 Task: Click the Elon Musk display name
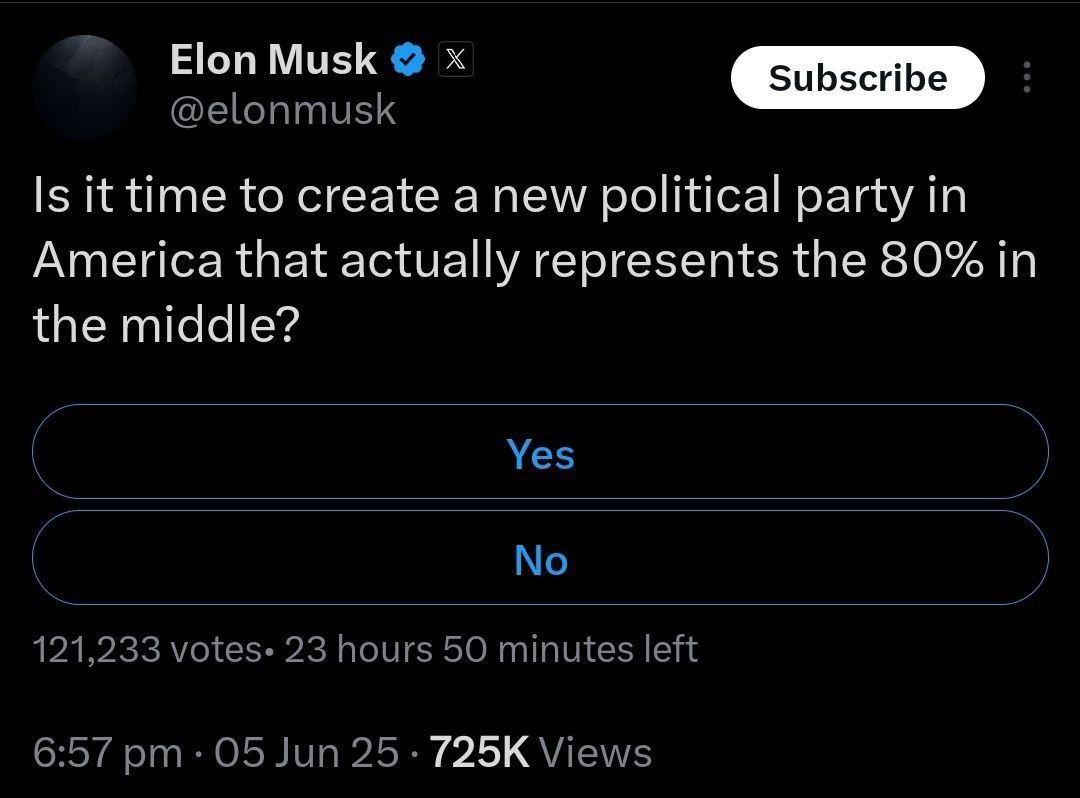click(x=273, y=60)
